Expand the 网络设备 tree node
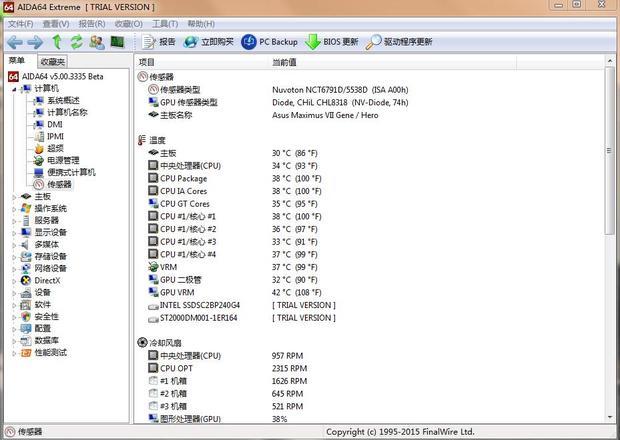This screenshot has height=440, width=620. (x=14, y=269)
